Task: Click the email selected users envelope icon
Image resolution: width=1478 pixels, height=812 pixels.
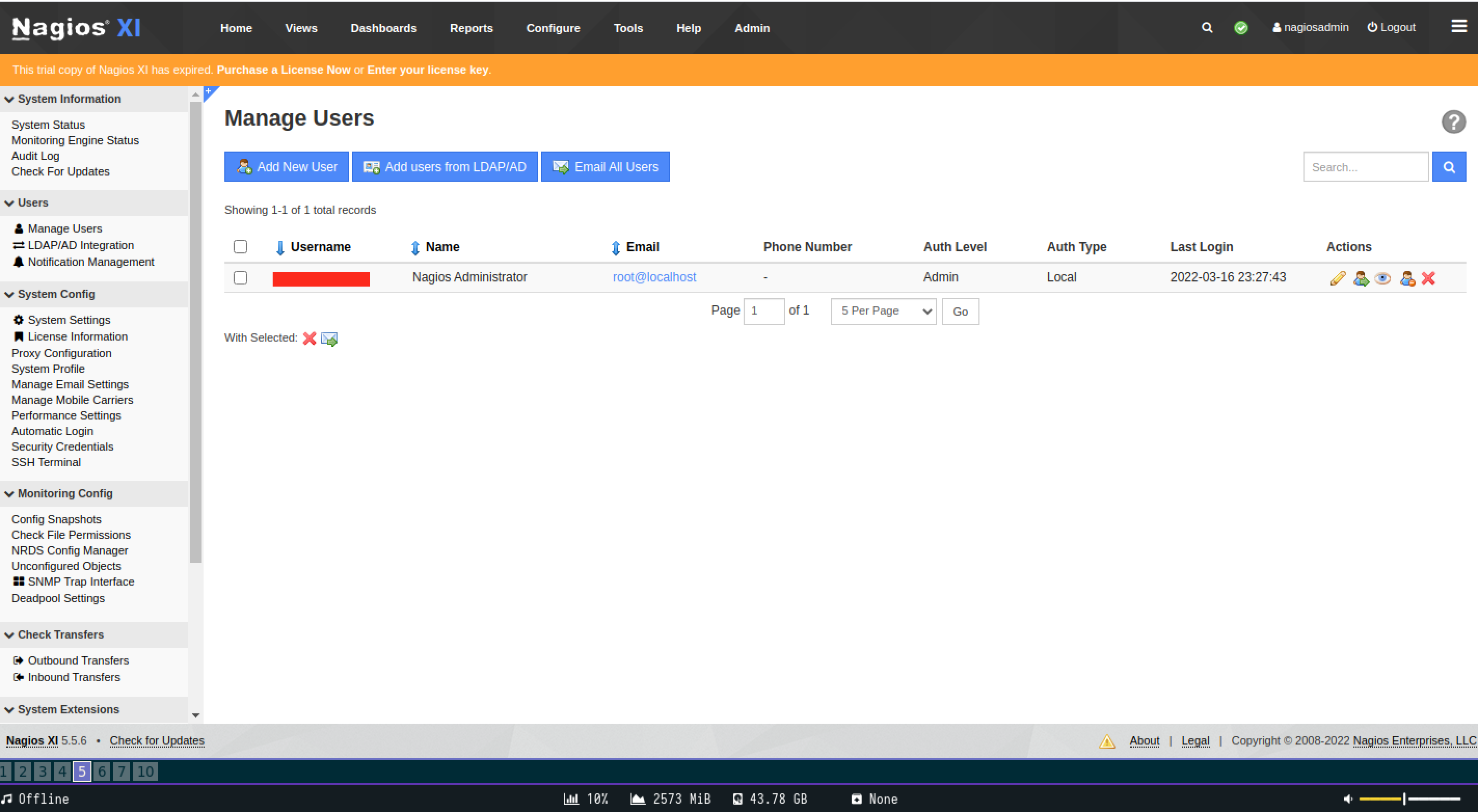Action: click(x=329, y=339)
